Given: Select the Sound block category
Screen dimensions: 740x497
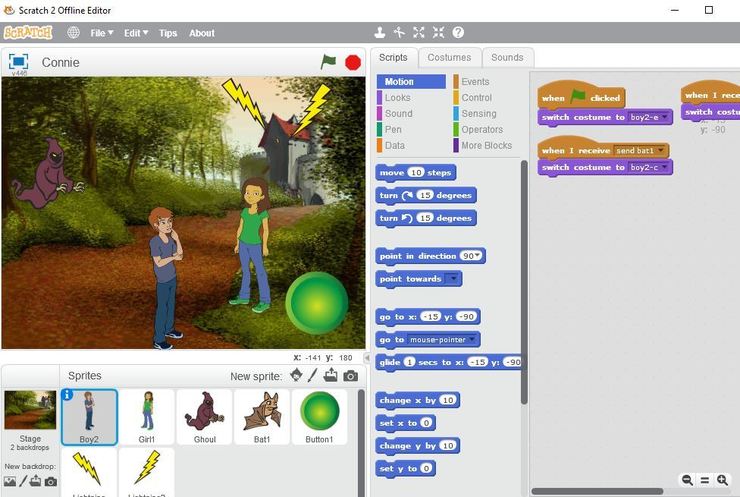Looking at the screenshot, I should [398, 114].
